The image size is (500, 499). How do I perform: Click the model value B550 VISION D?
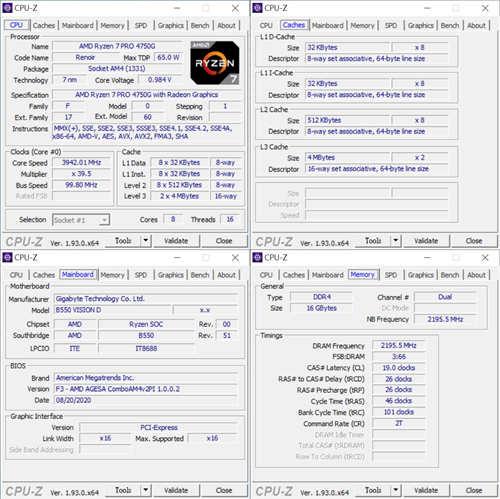click(x=113, y=310)
